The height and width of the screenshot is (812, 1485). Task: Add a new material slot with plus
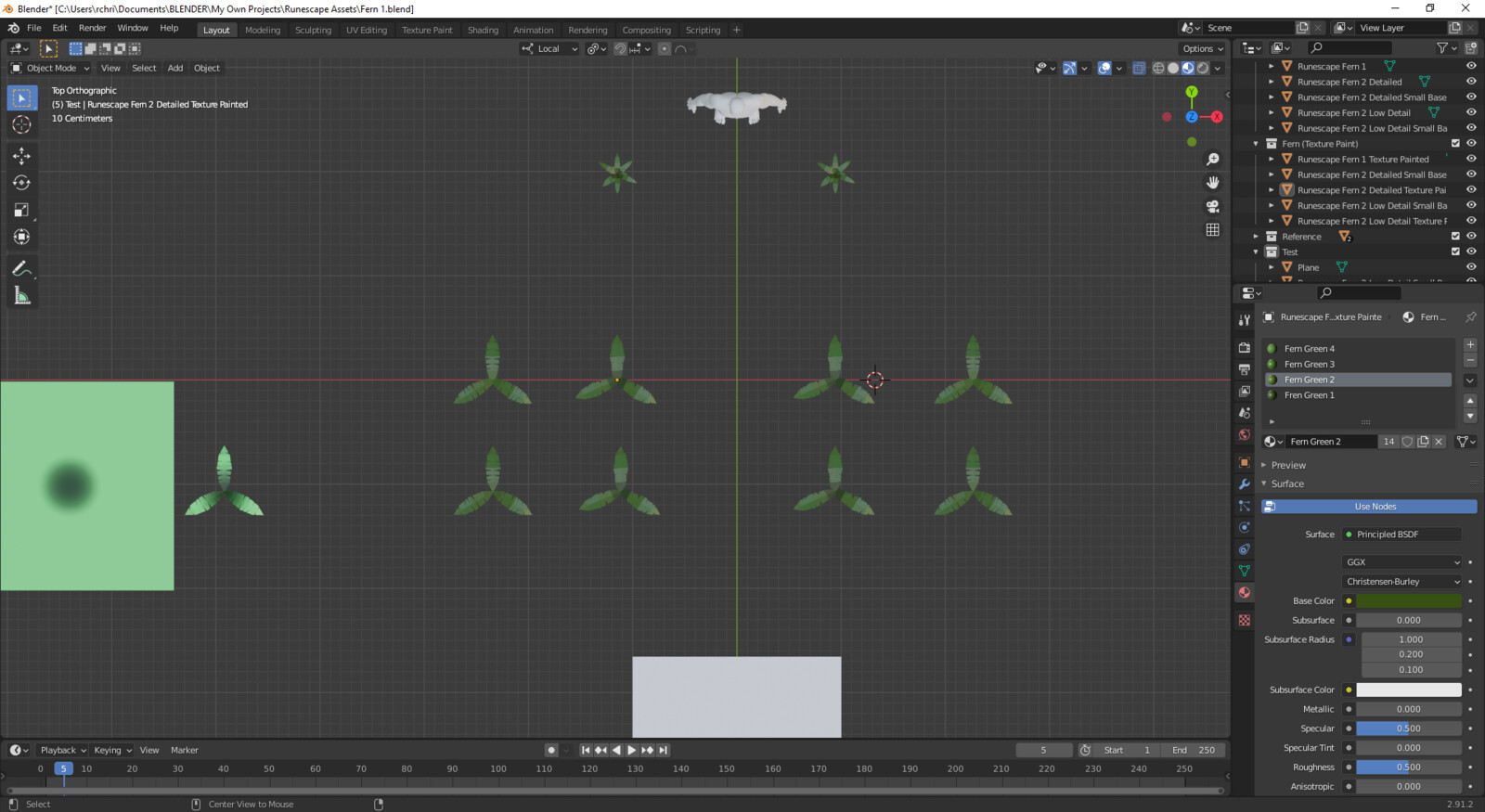[x=1470, y=345]
